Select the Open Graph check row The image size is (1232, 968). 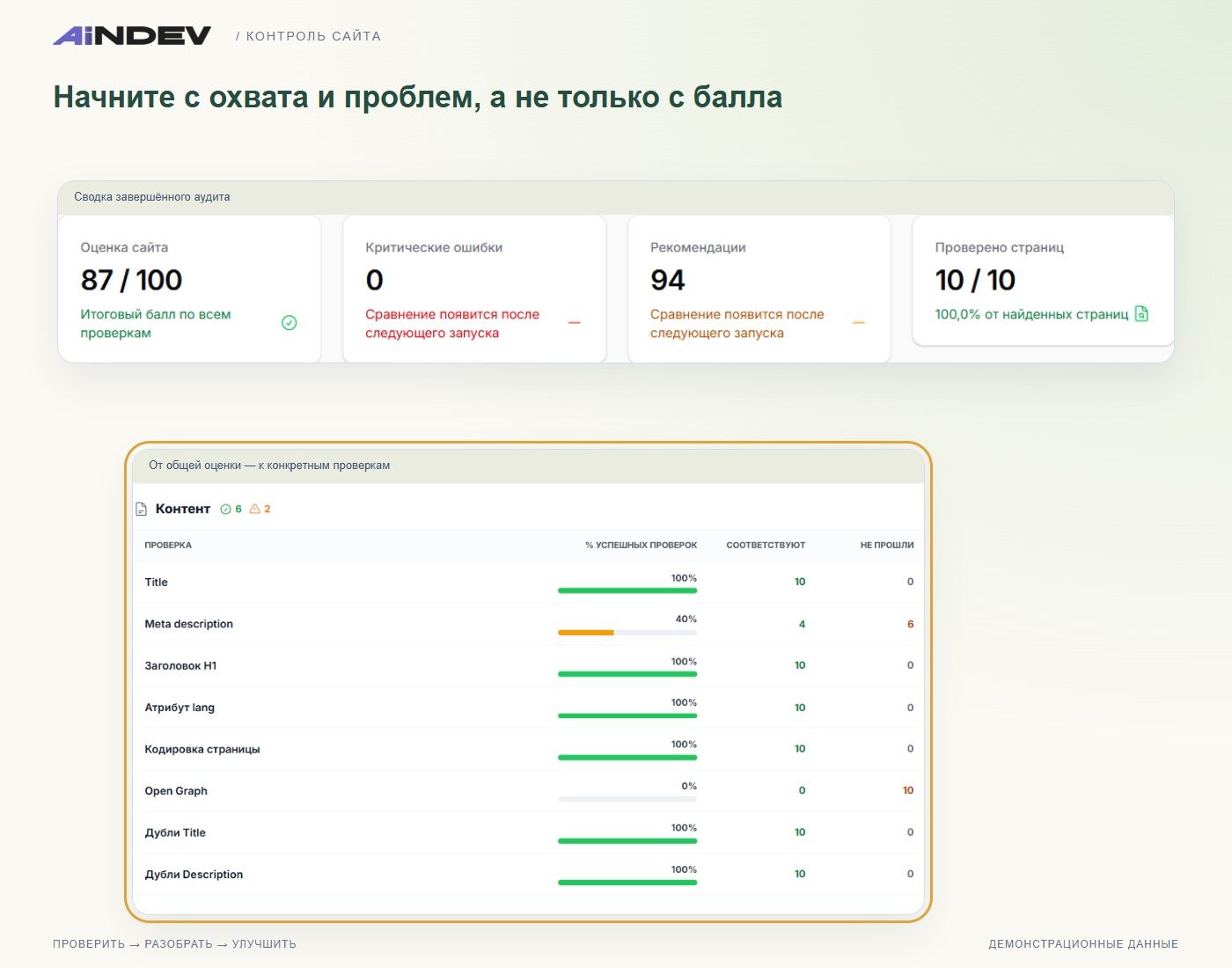click(528, 790)
